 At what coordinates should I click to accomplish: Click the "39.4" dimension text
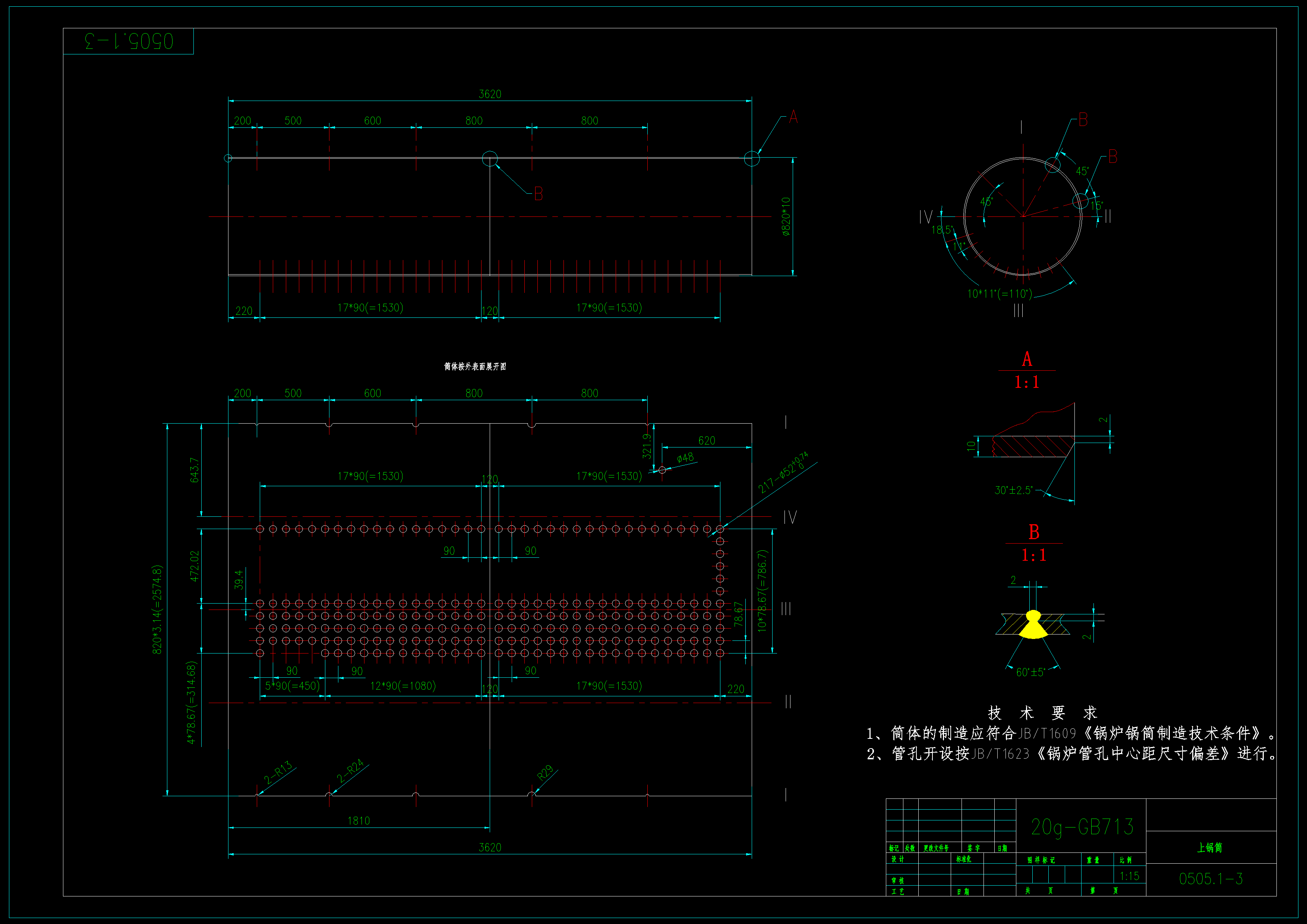click(x=239, y=580)
